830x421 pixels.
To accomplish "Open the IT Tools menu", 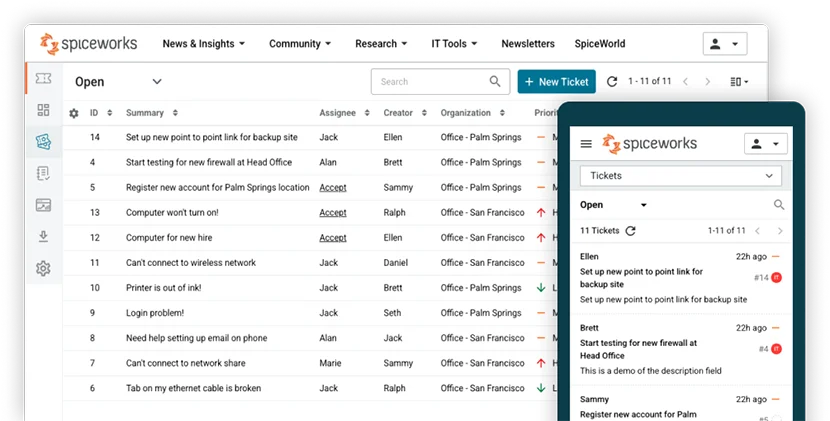I will point(454,43).
